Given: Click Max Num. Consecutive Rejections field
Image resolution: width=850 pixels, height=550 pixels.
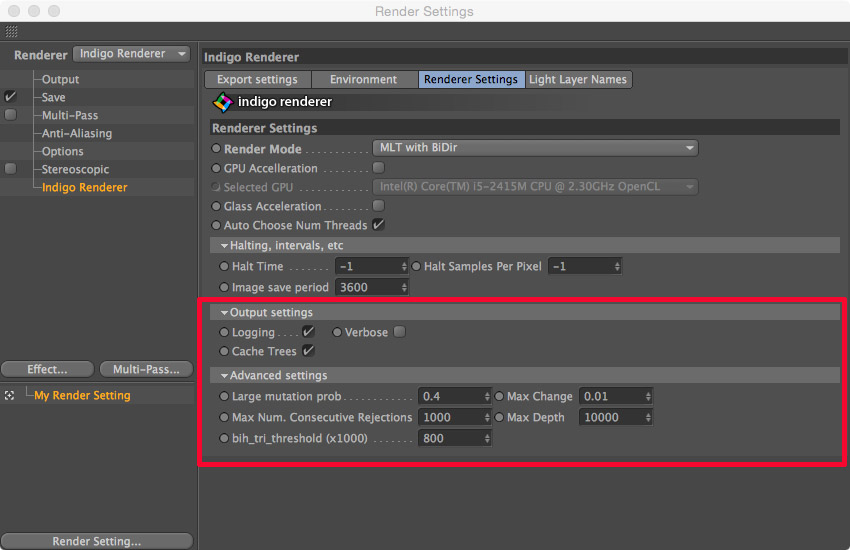Looking at the screenshot, I should pyautogui.click(x=454, y=417).
